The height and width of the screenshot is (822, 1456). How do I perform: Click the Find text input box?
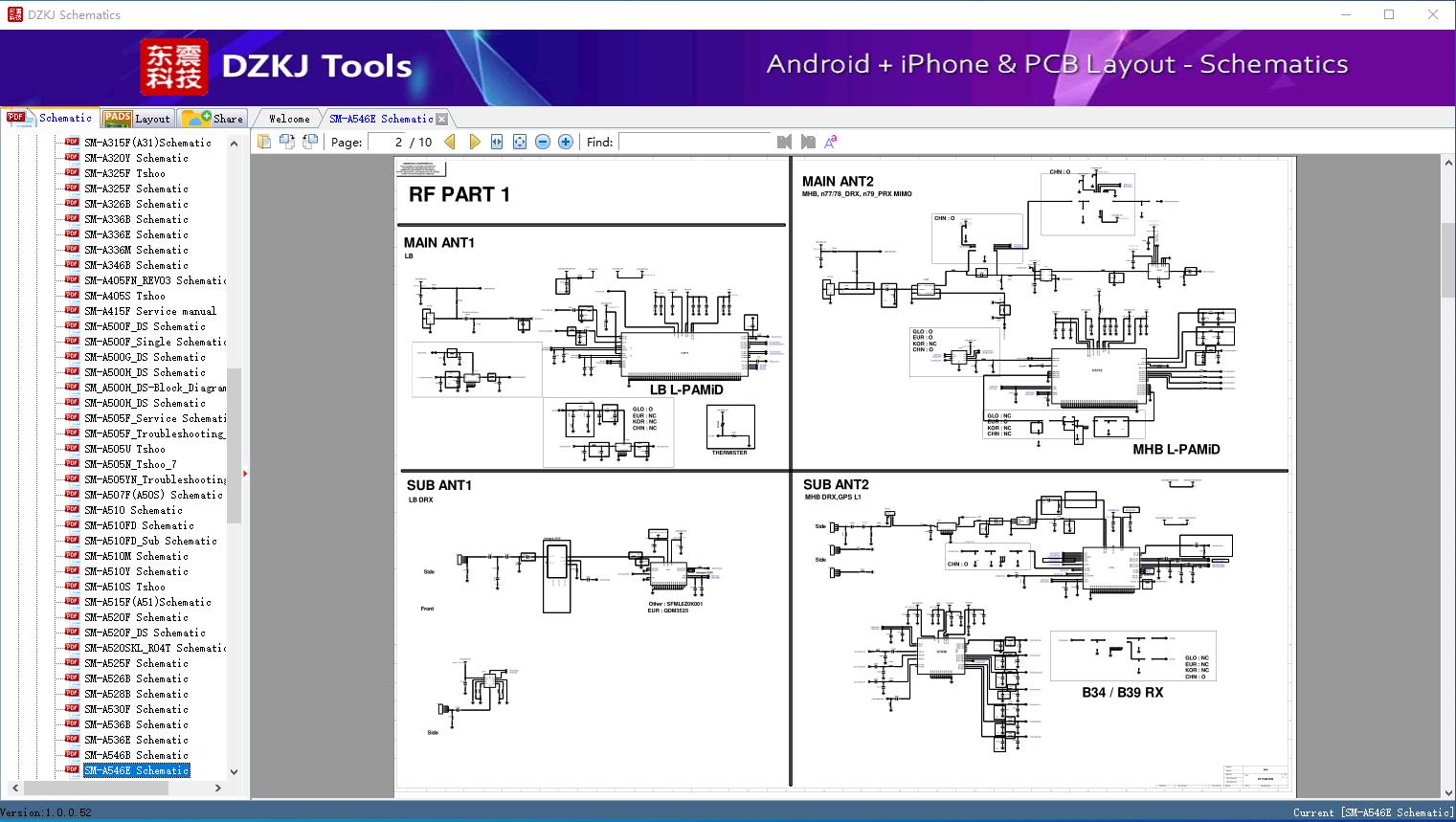point(694,142)
